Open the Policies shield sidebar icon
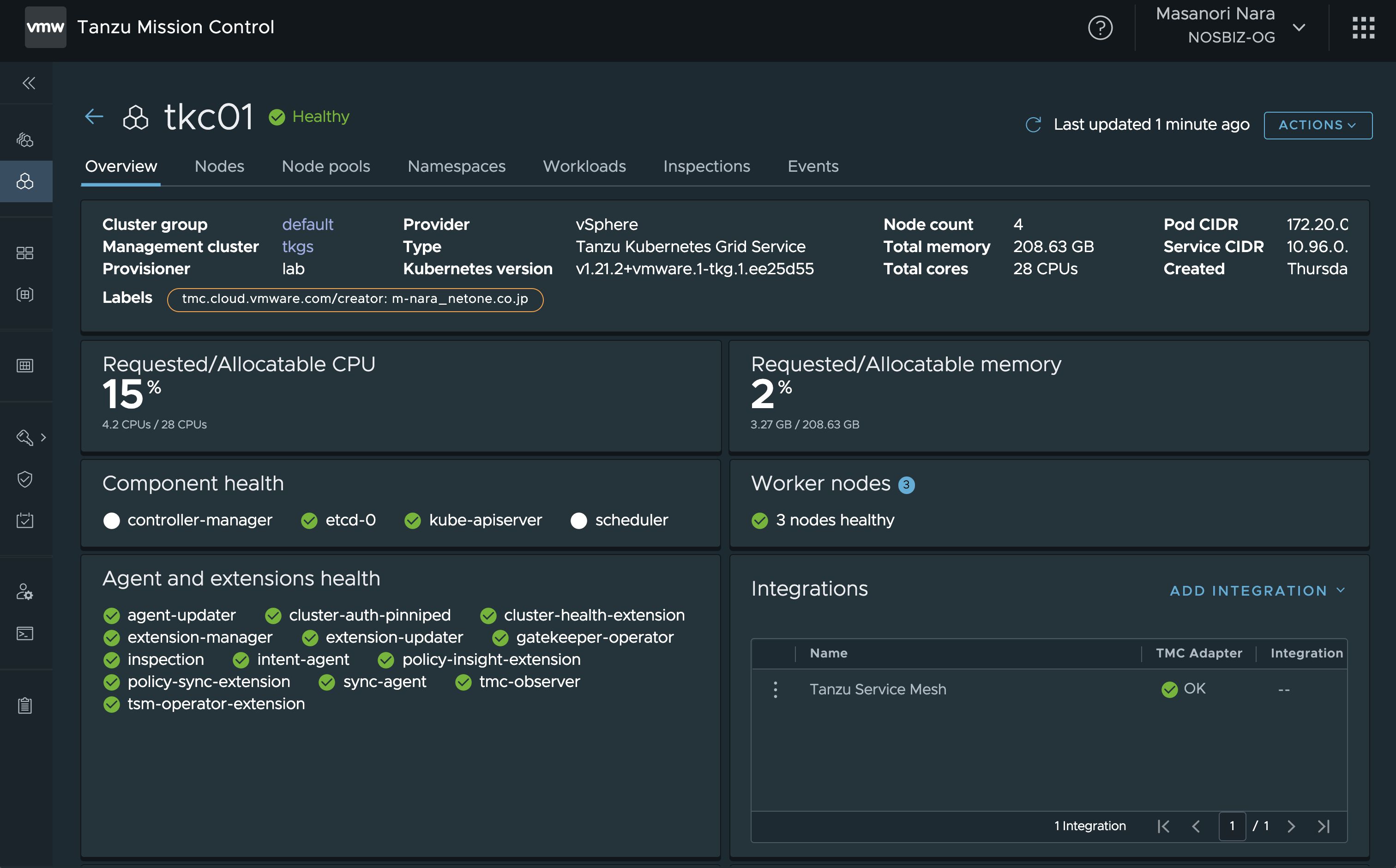Screen dimensions: 1396x868 coord(24,479)
